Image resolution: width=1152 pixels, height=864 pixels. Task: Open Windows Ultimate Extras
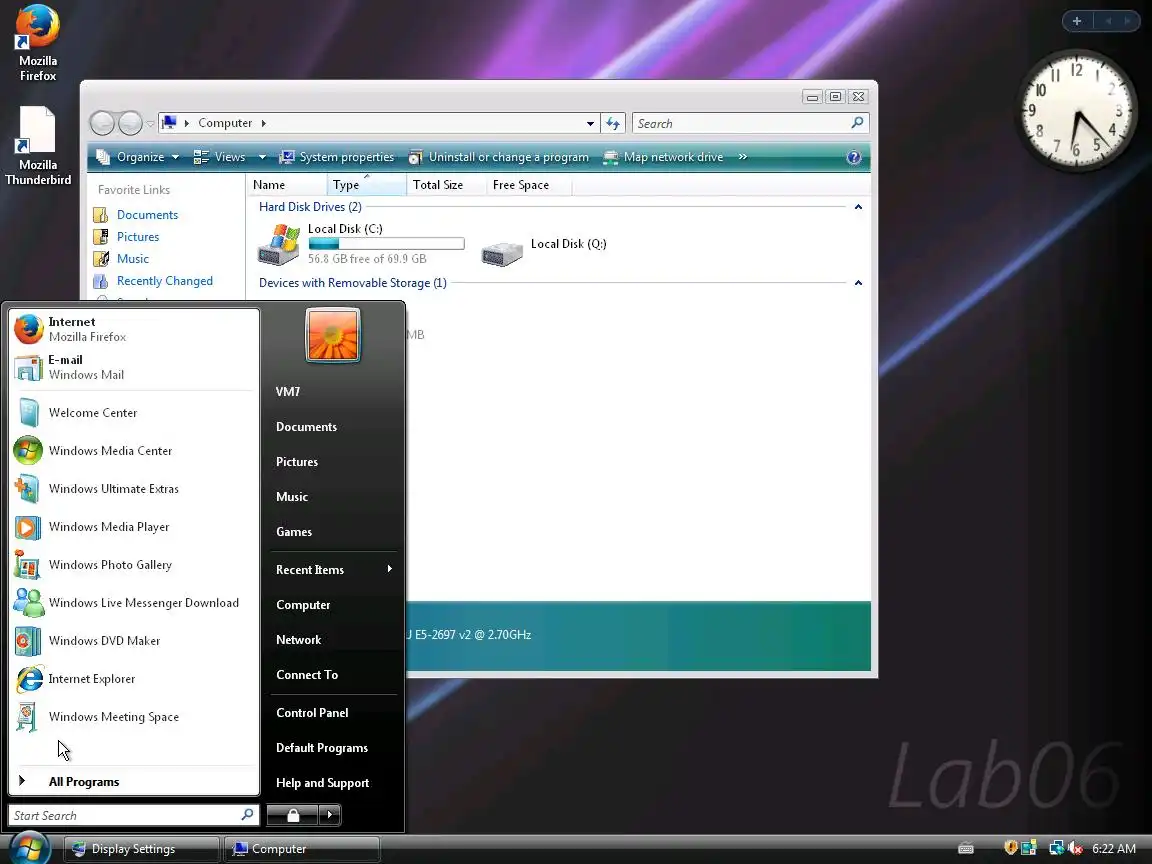click(134, 489)
